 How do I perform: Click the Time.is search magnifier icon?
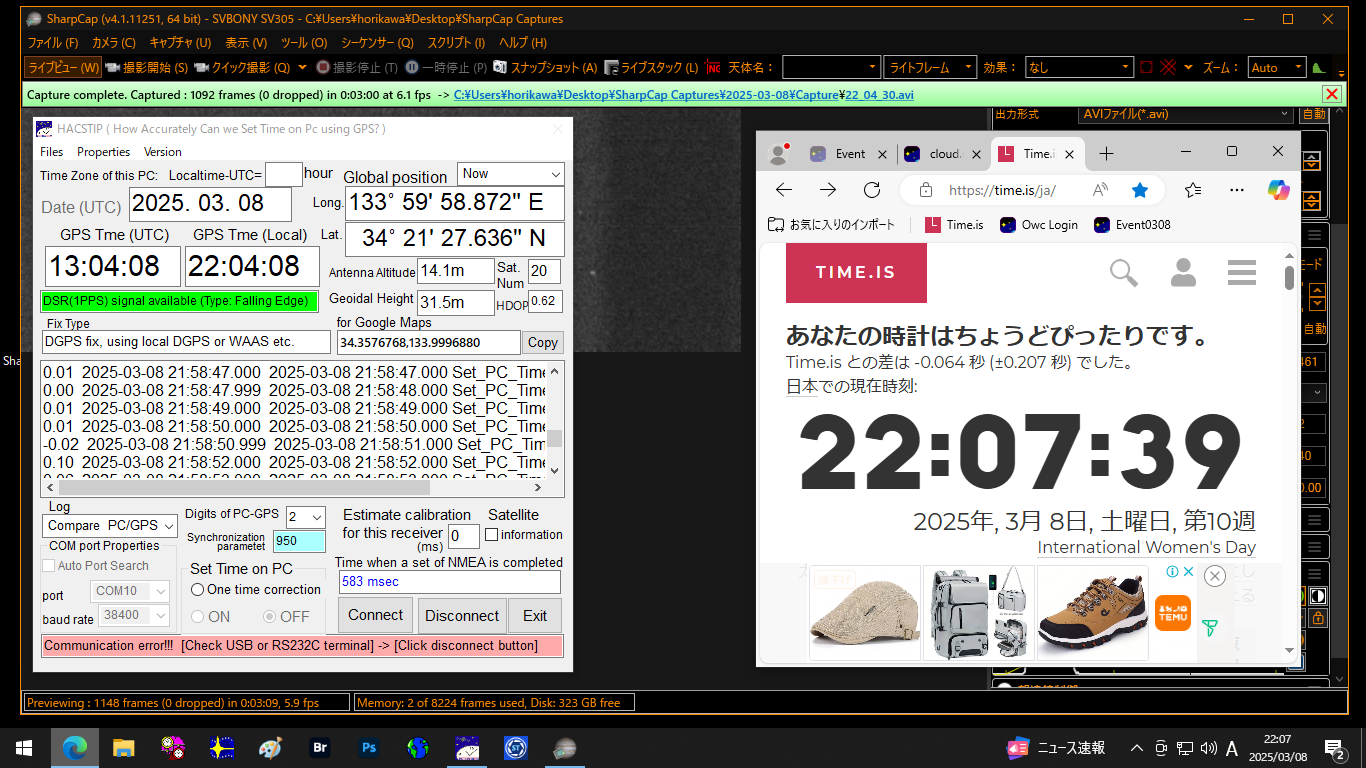(x=1124, y=272)
